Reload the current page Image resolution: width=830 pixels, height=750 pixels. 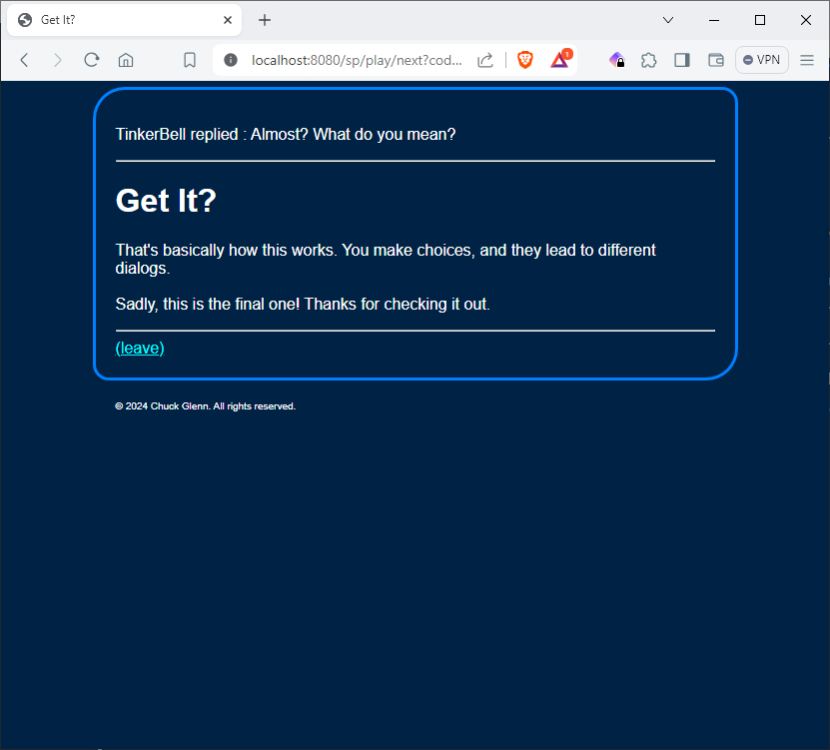coord(92,60)
